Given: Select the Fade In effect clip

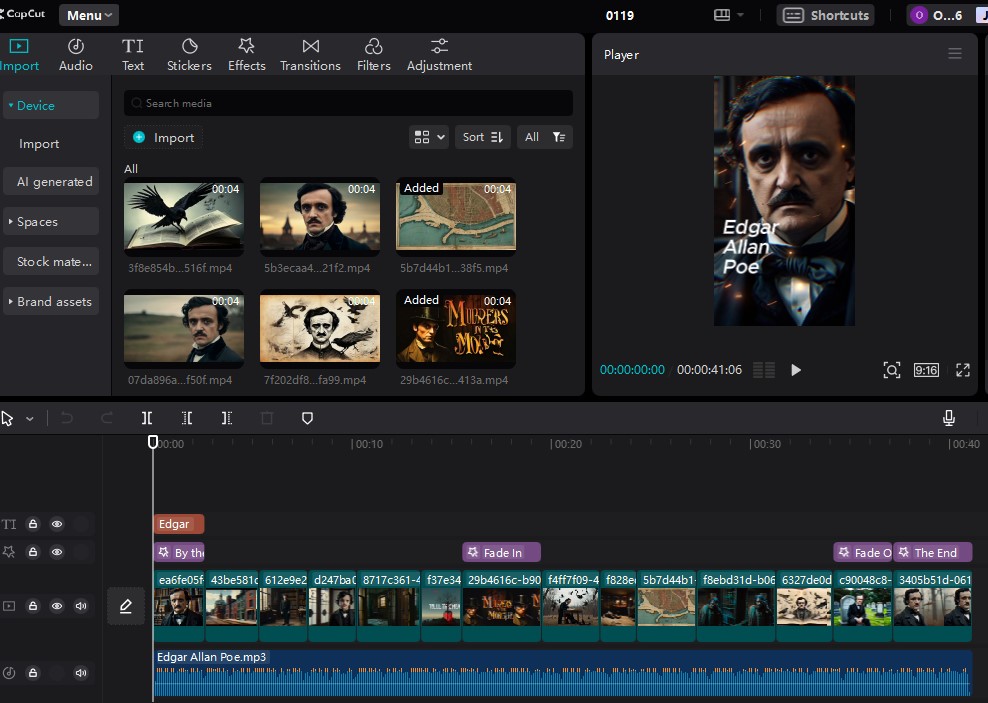Looking at the screenshot, I should click(502, 552).
